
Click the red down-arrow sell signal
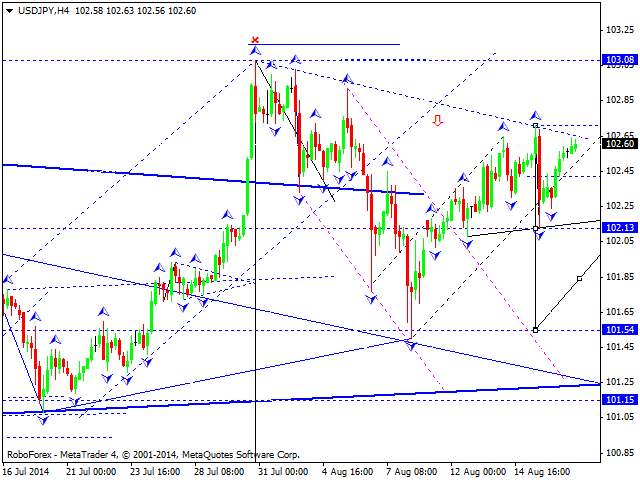(x=438, y=120)
